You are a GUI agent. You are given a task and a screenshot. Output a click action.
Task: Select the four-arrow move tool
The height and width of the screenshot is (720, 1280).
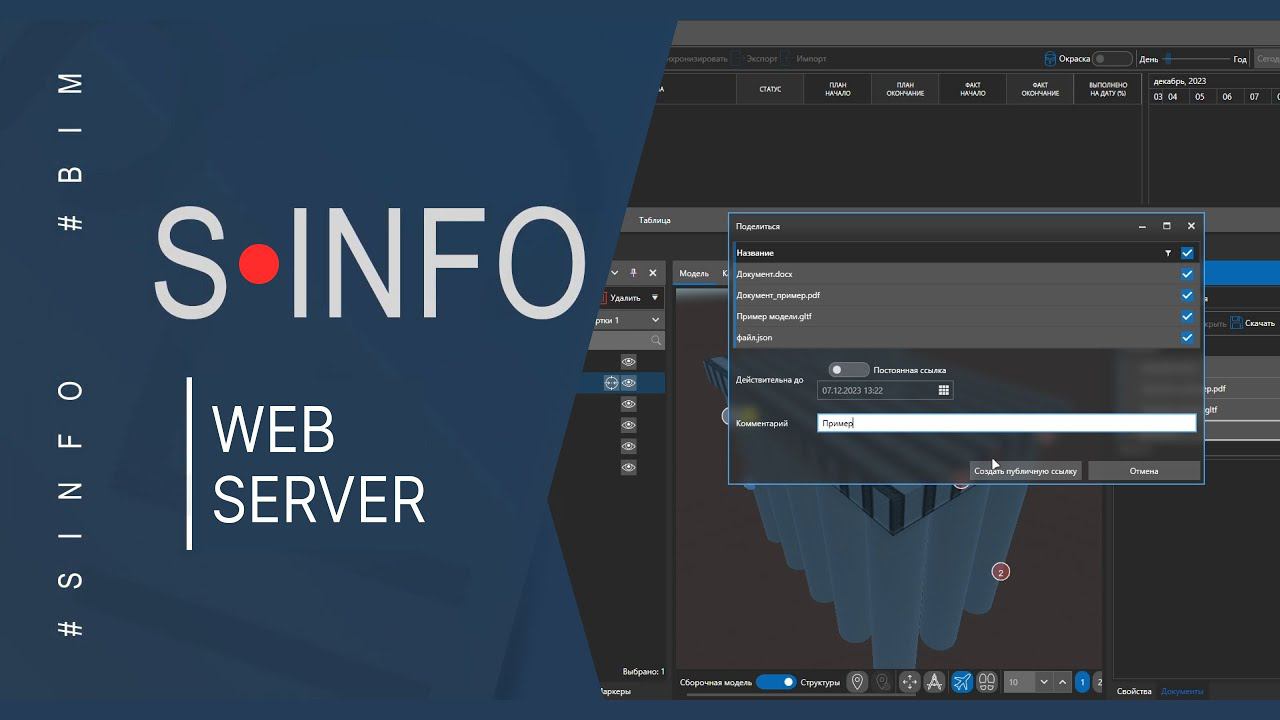pyautogui.click(x=909, y=682)
